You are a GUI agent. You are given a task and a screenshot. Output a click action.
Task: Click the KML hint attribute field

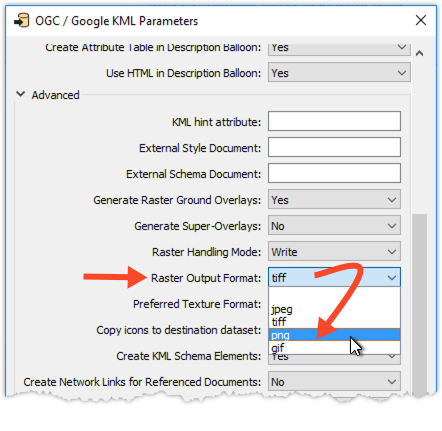(x=334, y=121)
